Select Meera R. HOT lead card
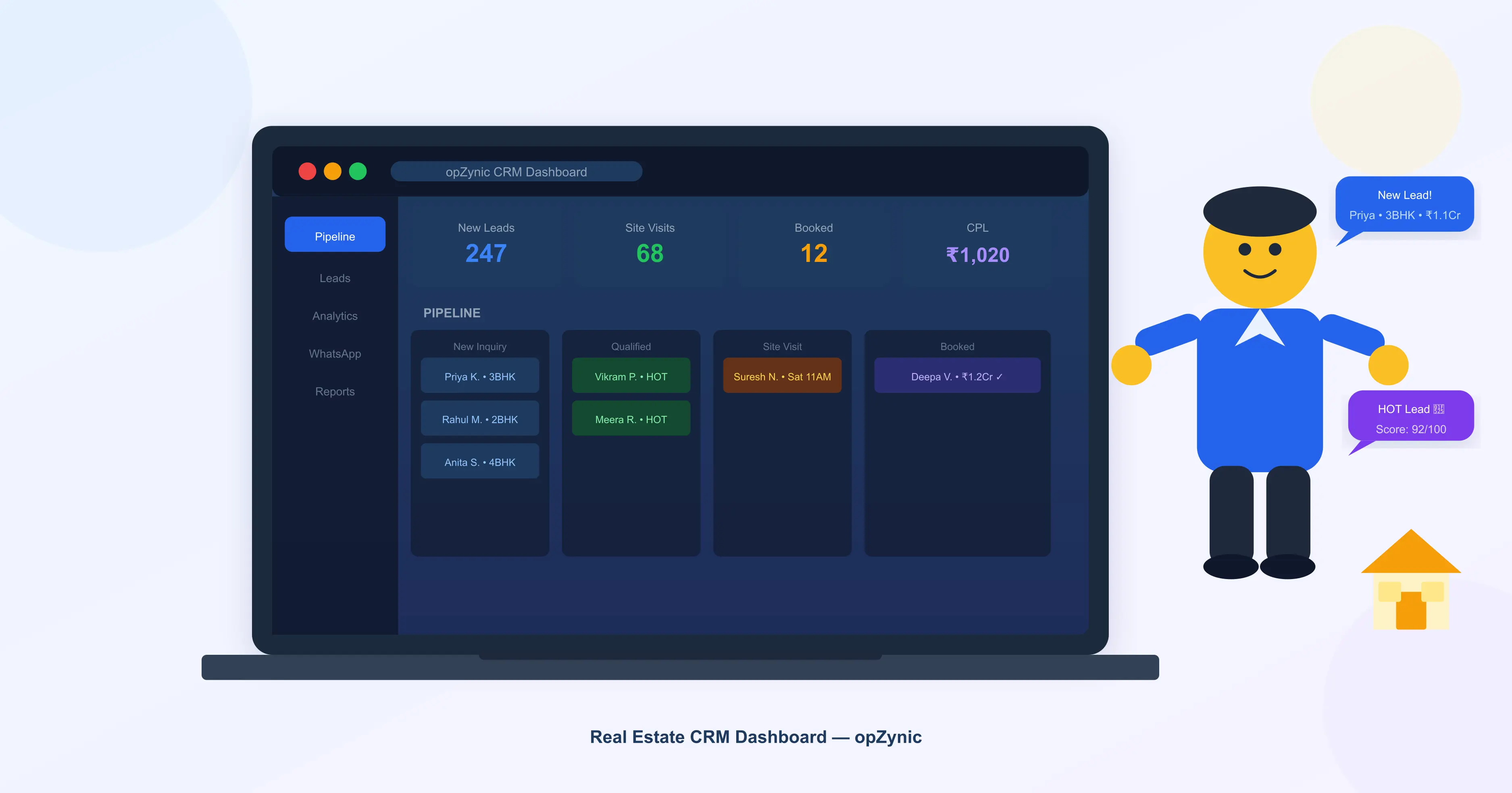Image resolution: width=1512 pixels, height=793 pixels. coord(631,419)
